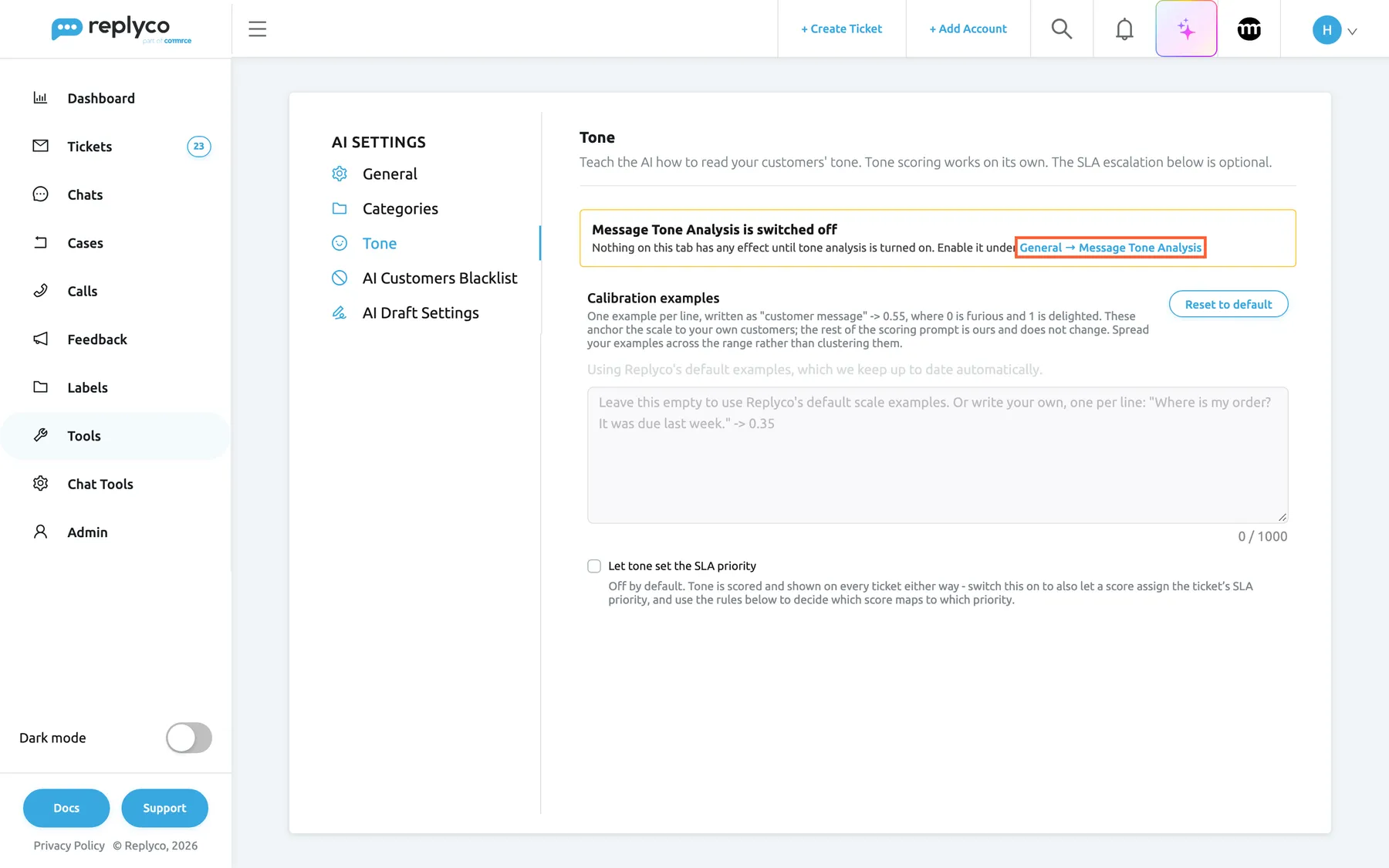Select Categories in AI Settings
1389x868 pixels.
tap(400, 208)
